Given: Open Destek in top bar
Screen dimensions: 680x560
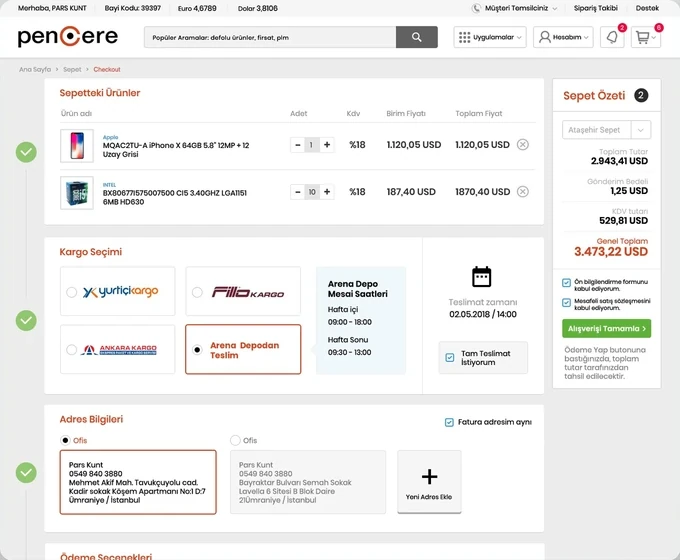Looking at the screenshot, I should click(x=647, y=8).
